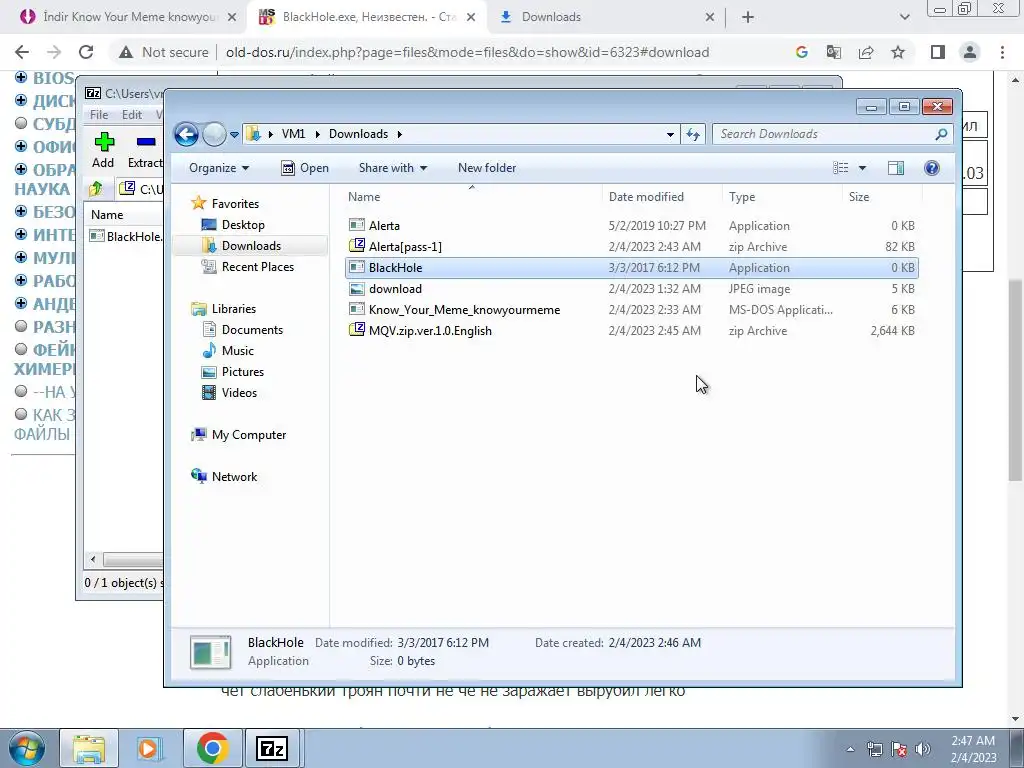The image size is (1024, 768).
Task: Select Network in the navigation pane
Action: coord(224,477)
